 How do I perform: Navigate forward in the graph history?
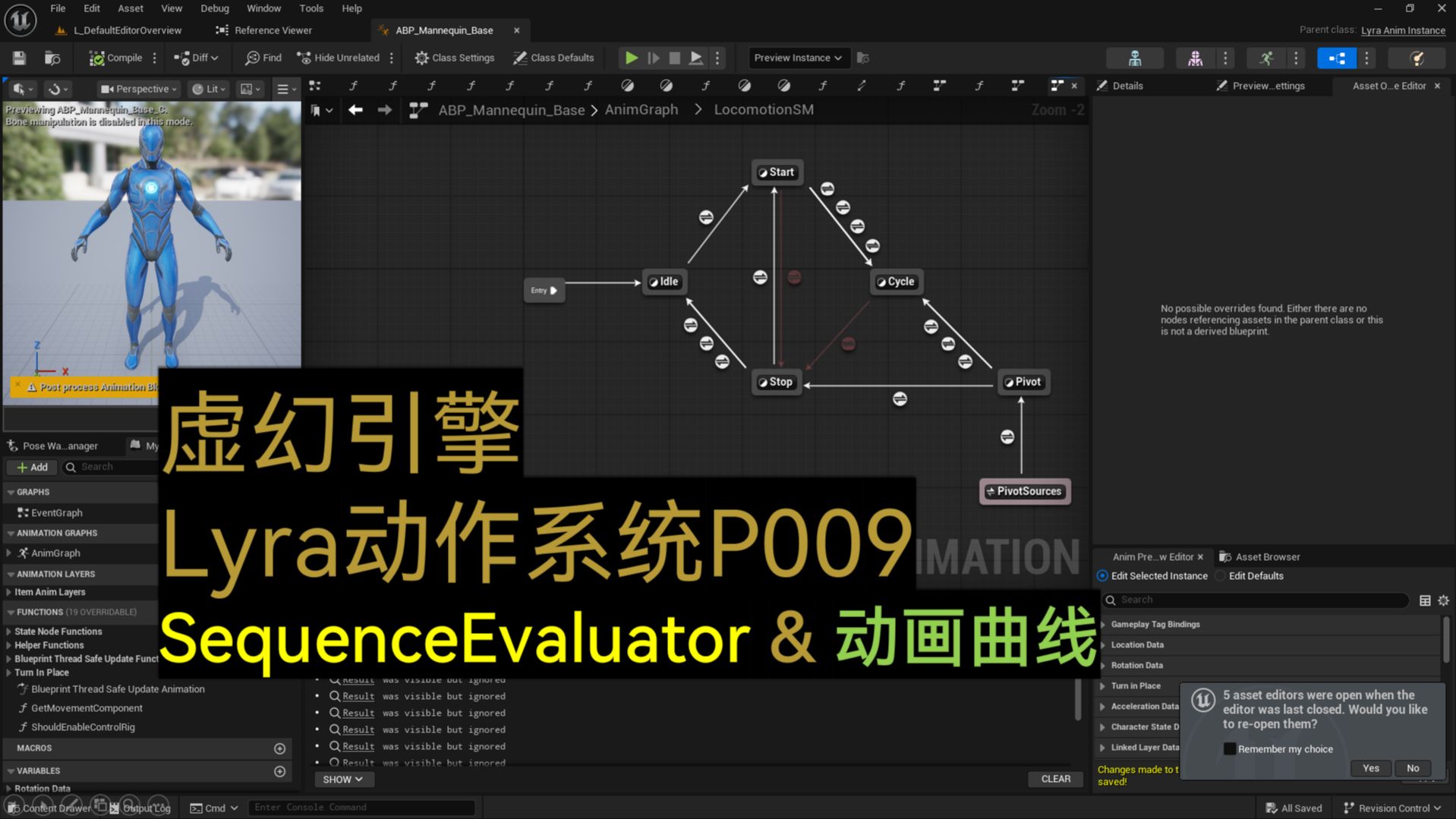pos(385,110)
